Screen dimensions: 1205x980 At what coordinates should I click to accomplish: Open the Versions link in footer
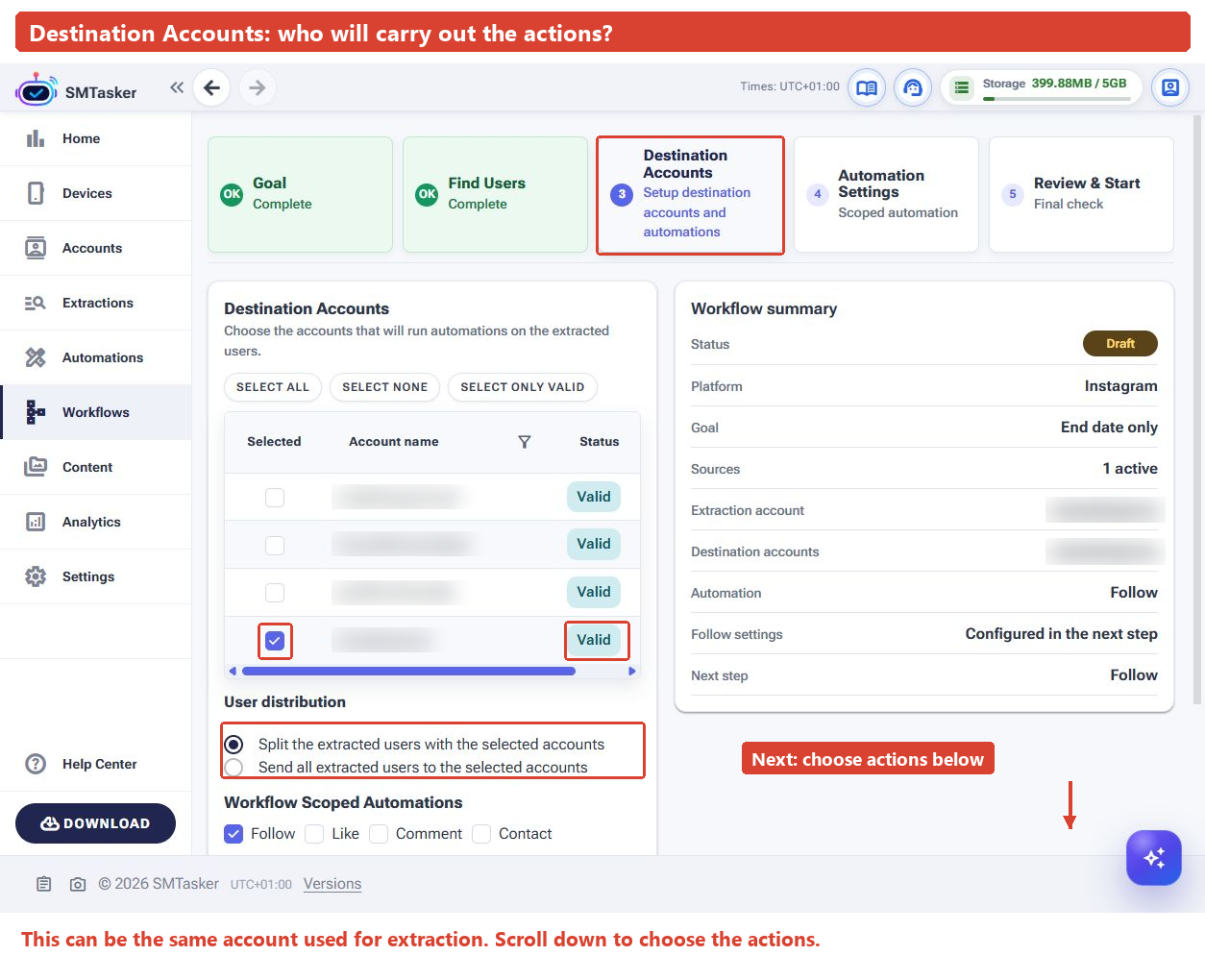(x=332, y=884)
